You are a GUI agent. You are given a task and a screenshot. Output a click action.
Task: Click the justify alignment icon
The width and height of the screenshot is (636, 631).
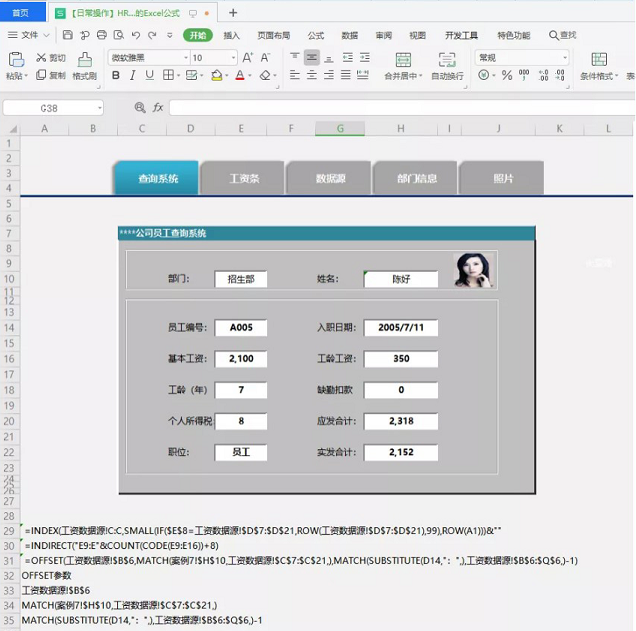[x=346, y=75]
